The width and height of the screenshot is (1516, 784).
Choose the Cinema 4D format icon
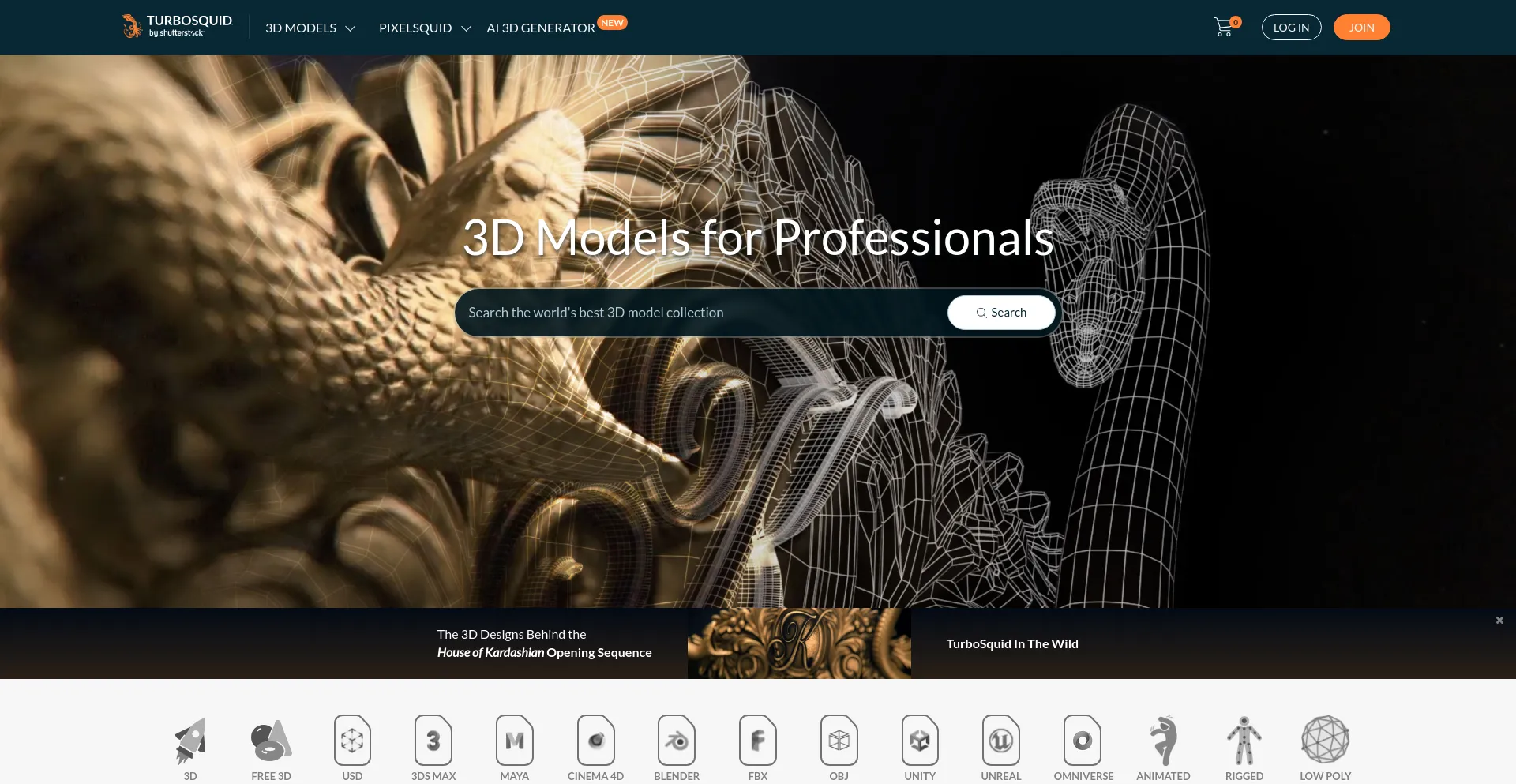point(596,741)
